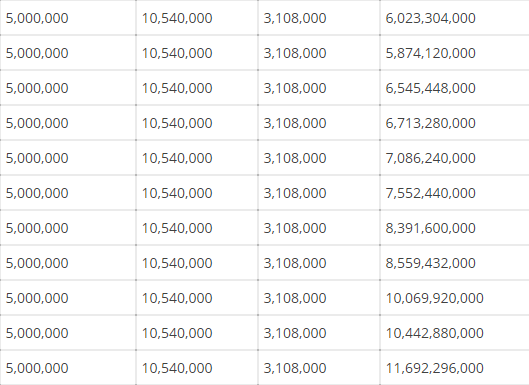Click the cell with 10,442,880,000
The image size is (529, 385).
(454, 333)
